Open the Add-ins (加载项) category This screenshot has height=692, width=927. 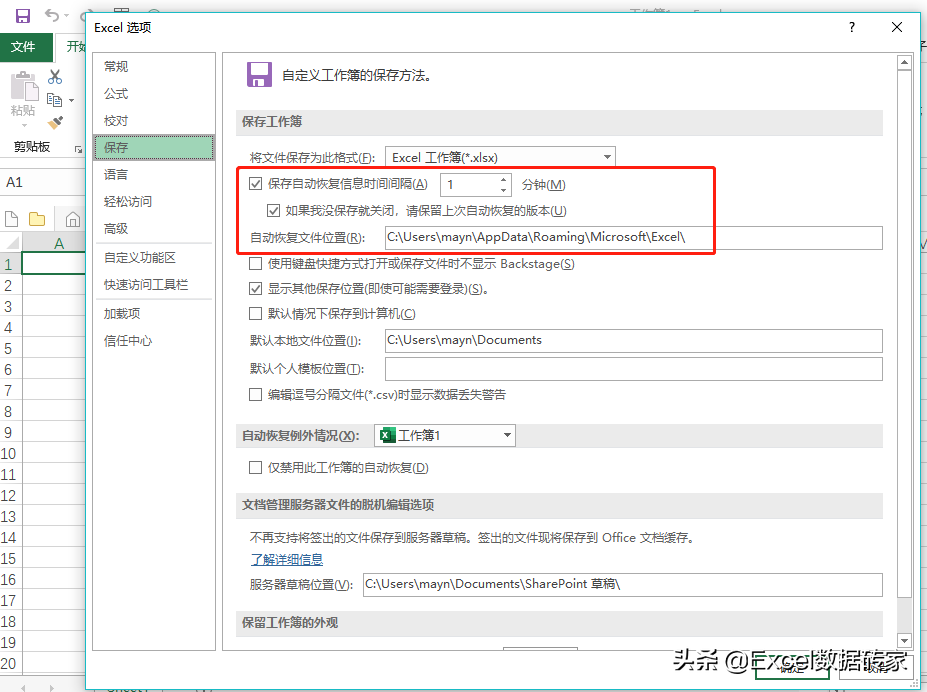(x=154, y=314)
